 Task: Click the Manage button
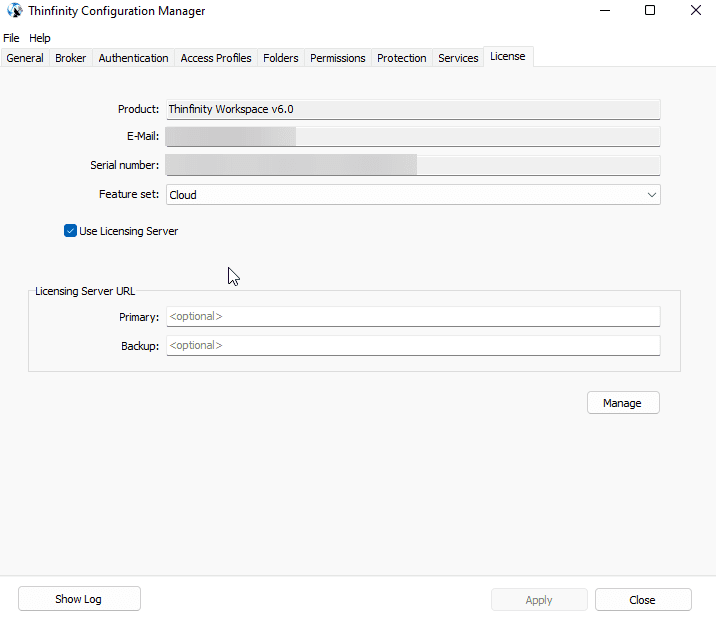tap(623, 403)
